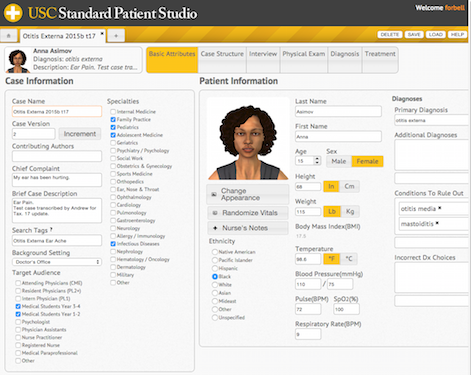Uncheck the Pediatrics specialty
471x375 pixels.
click(x=113, y=127)
